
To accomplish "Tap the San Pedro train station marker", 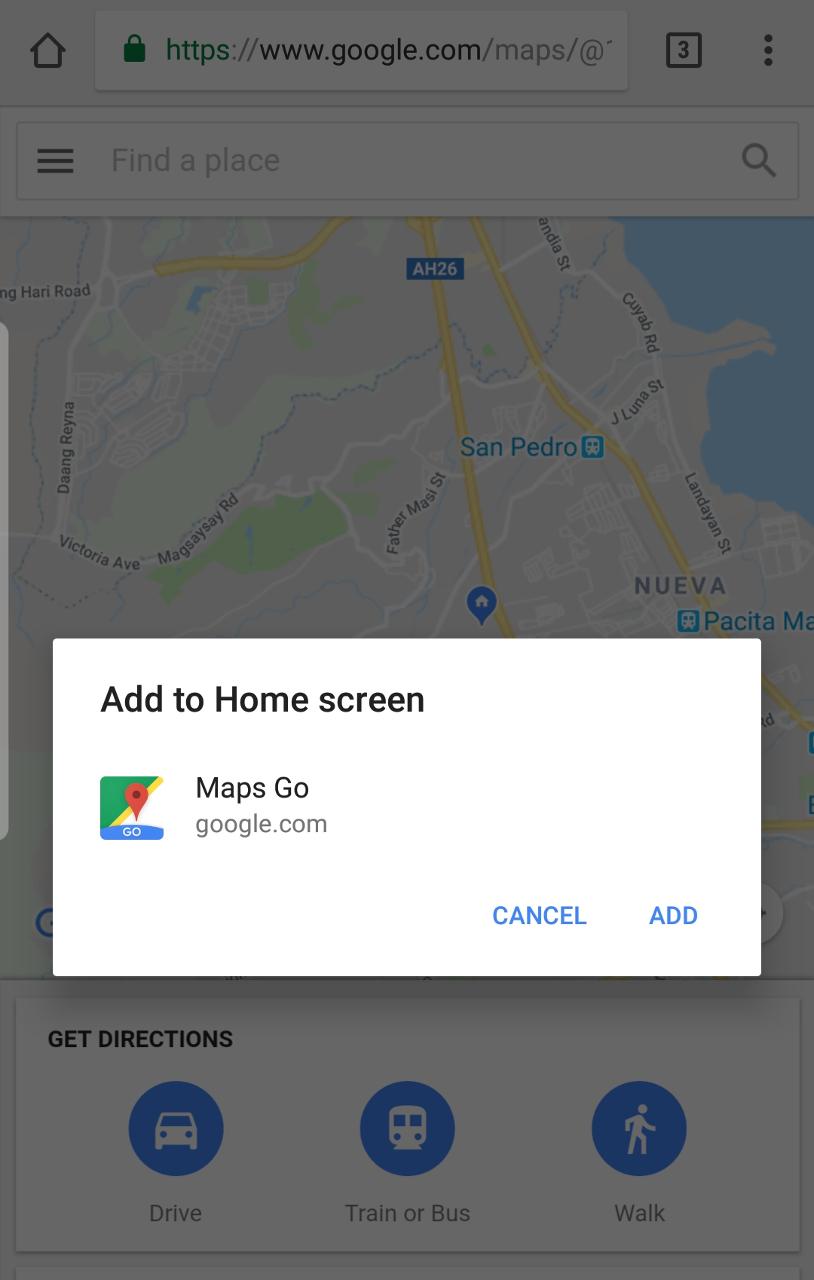I will 593,446.
